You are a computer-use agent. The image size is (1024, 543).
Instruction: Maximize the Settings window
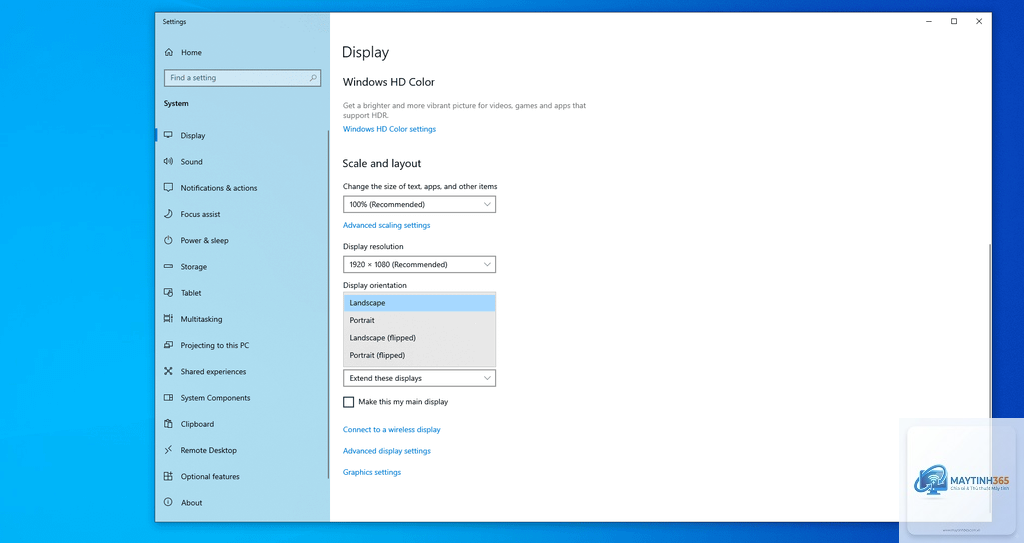pyautogui.click(x=953, y=22)
